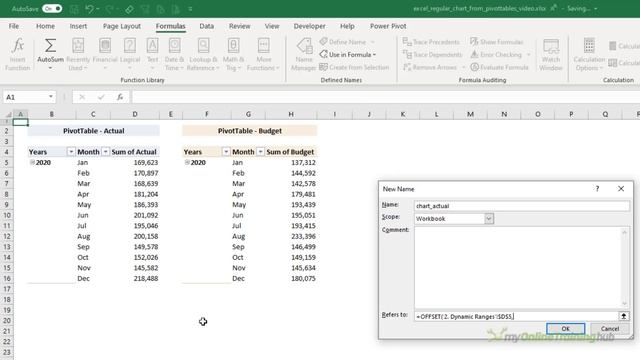Open Text functions menu
Image resolution: width=640 pixels, height=360 pixels.
(x=152, y=54)
